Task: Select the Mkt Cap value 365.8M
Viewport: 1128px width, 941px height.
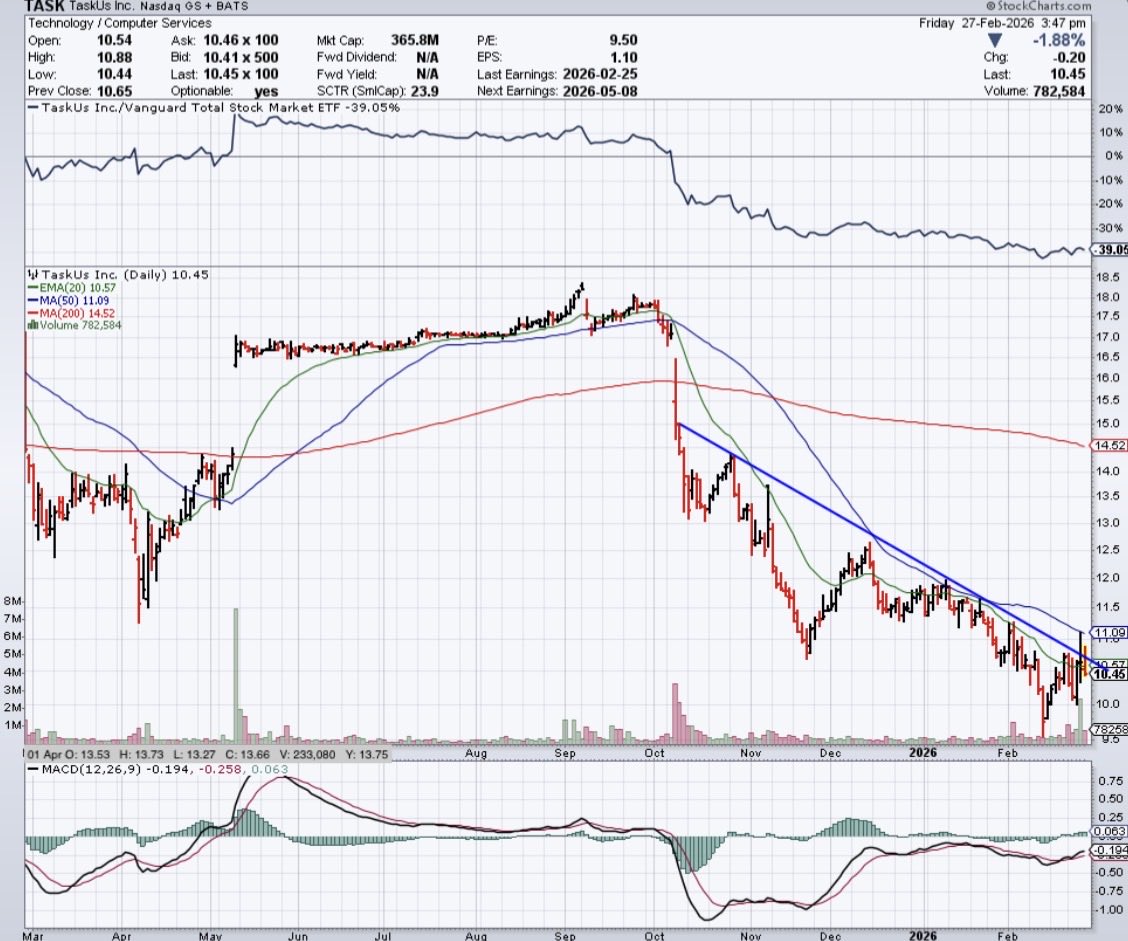Action: click(414, 40)
